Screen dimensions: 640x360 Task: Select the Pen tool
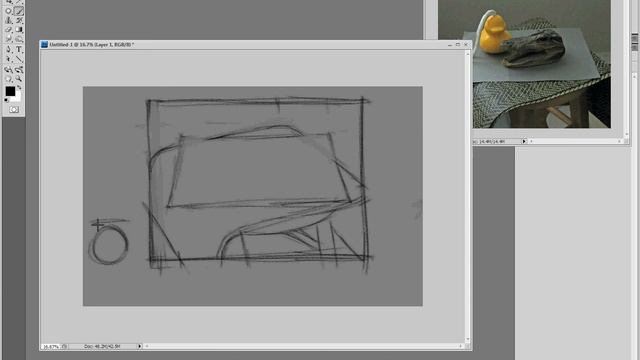[8, 49]
